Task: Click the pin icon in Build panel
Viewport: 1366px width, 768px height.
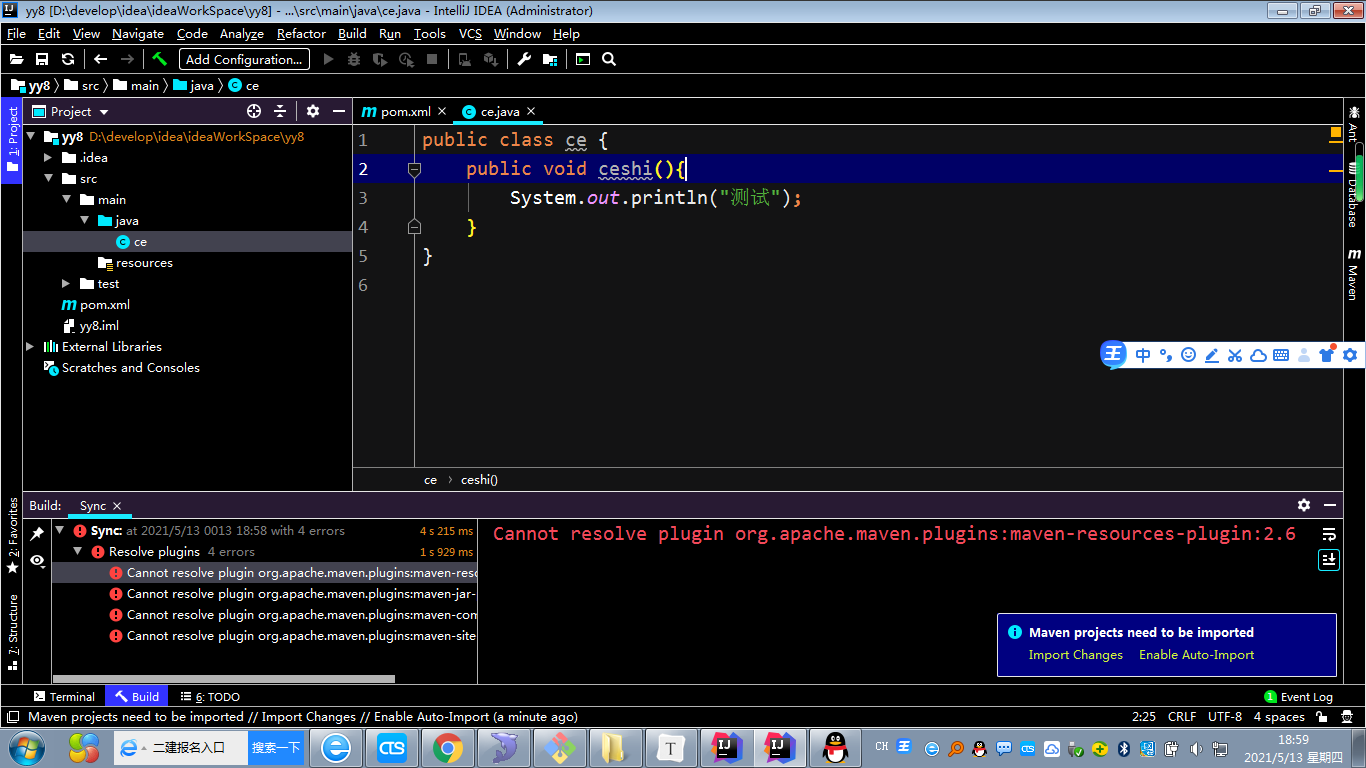Action: coord(37,534)
